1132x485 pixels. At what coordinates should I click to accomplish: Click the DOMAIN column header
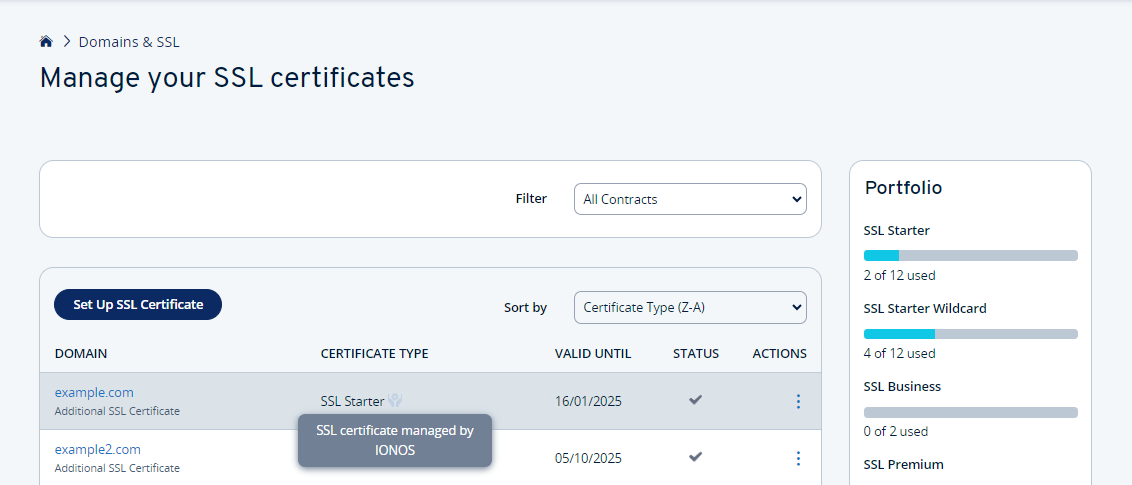click(x=81, y=354)
